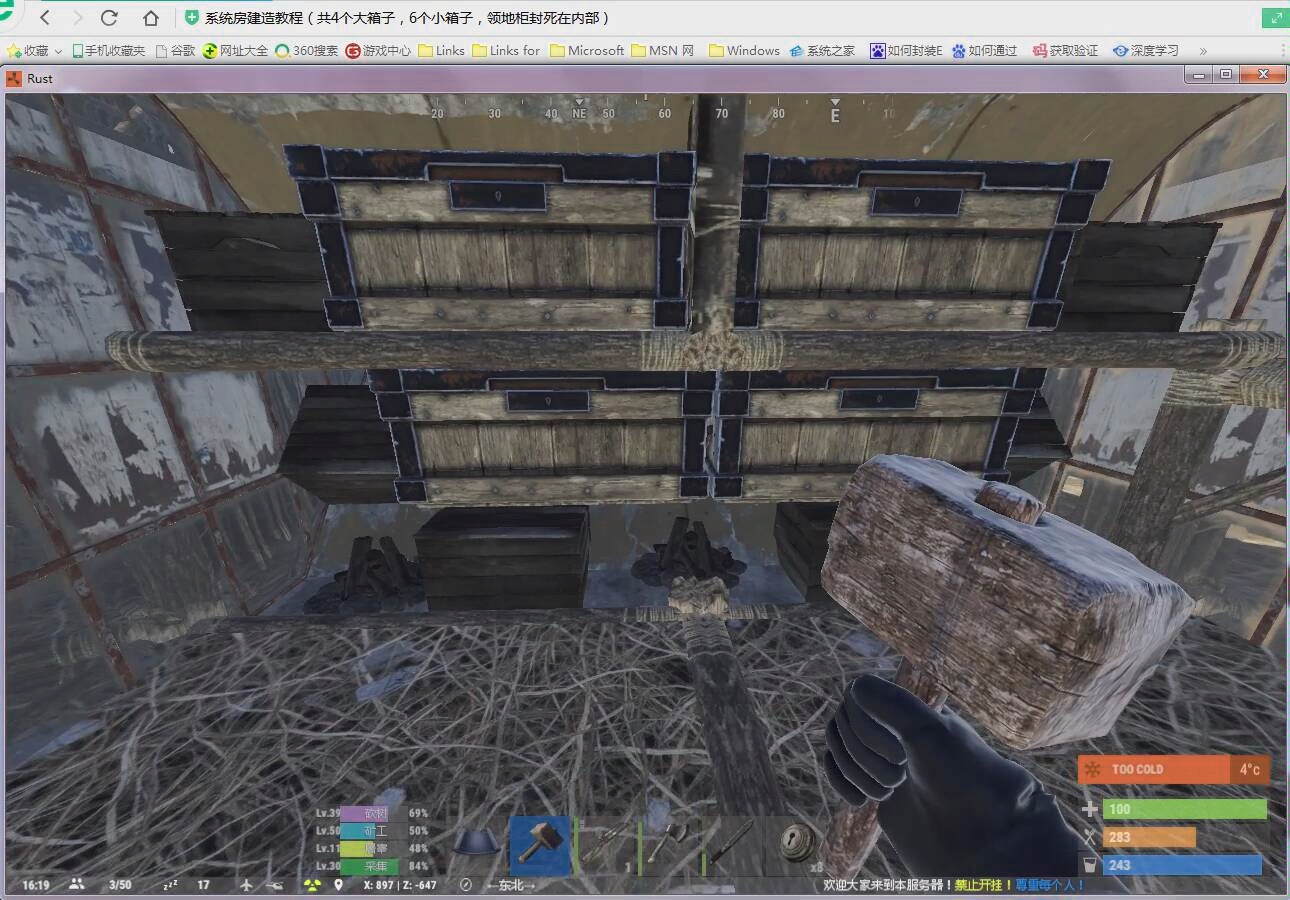Click the green expand icon at top right
The width and height of the screenshot is (1290, 900).
click(x=1274, y=18)
